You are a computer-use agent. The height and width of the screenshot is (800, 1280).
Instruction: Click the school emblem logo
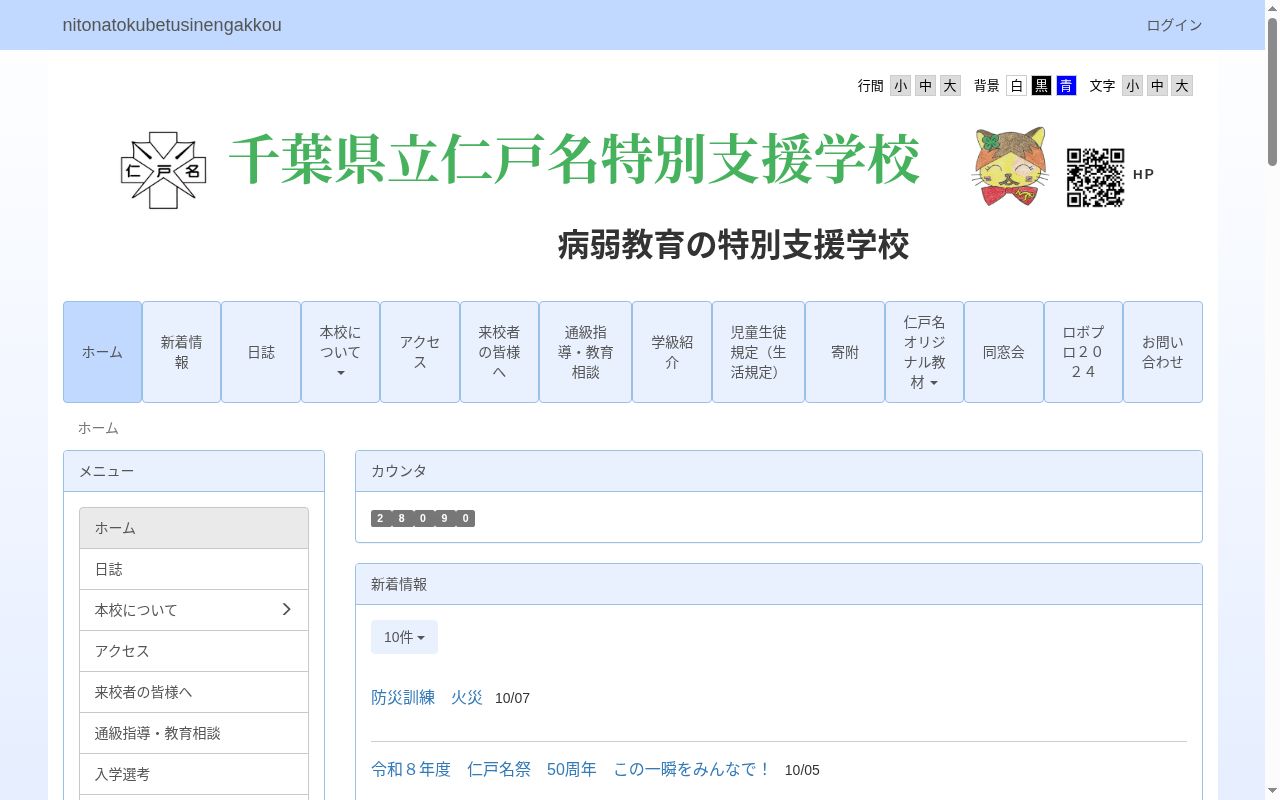(x=163, y=170)
